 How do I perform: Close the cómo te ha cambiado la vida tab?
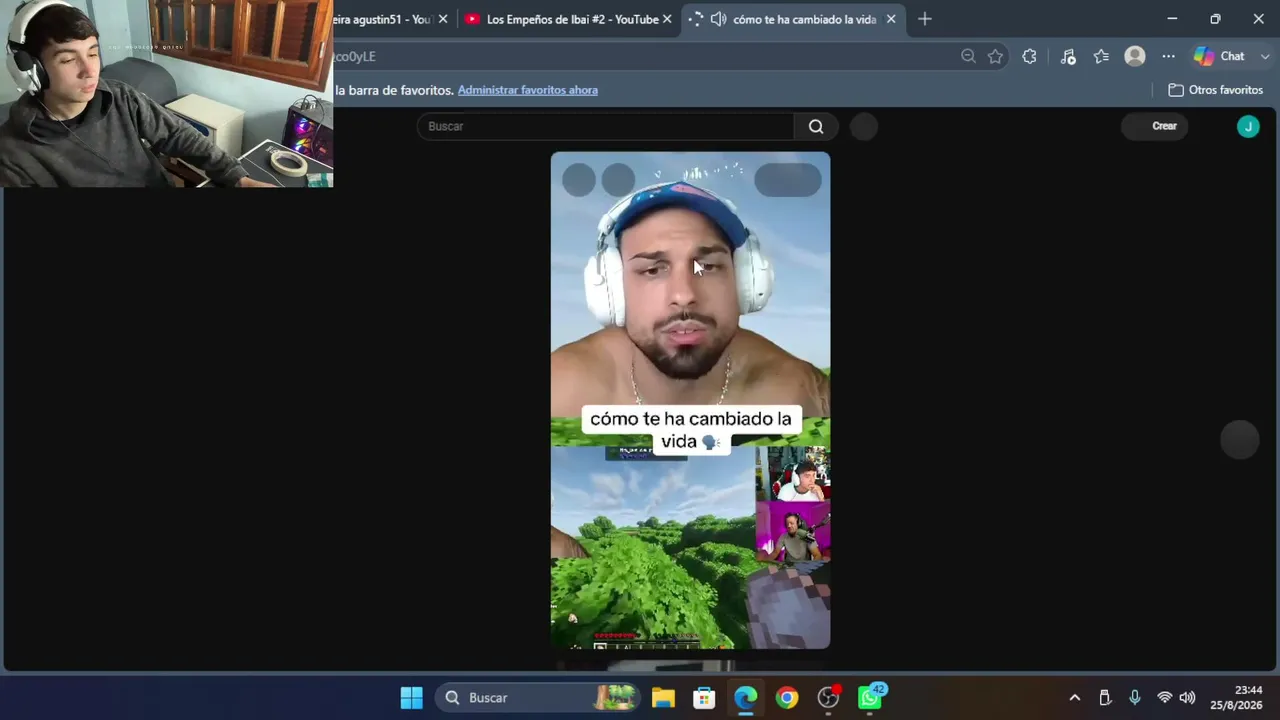coord(891,19)
